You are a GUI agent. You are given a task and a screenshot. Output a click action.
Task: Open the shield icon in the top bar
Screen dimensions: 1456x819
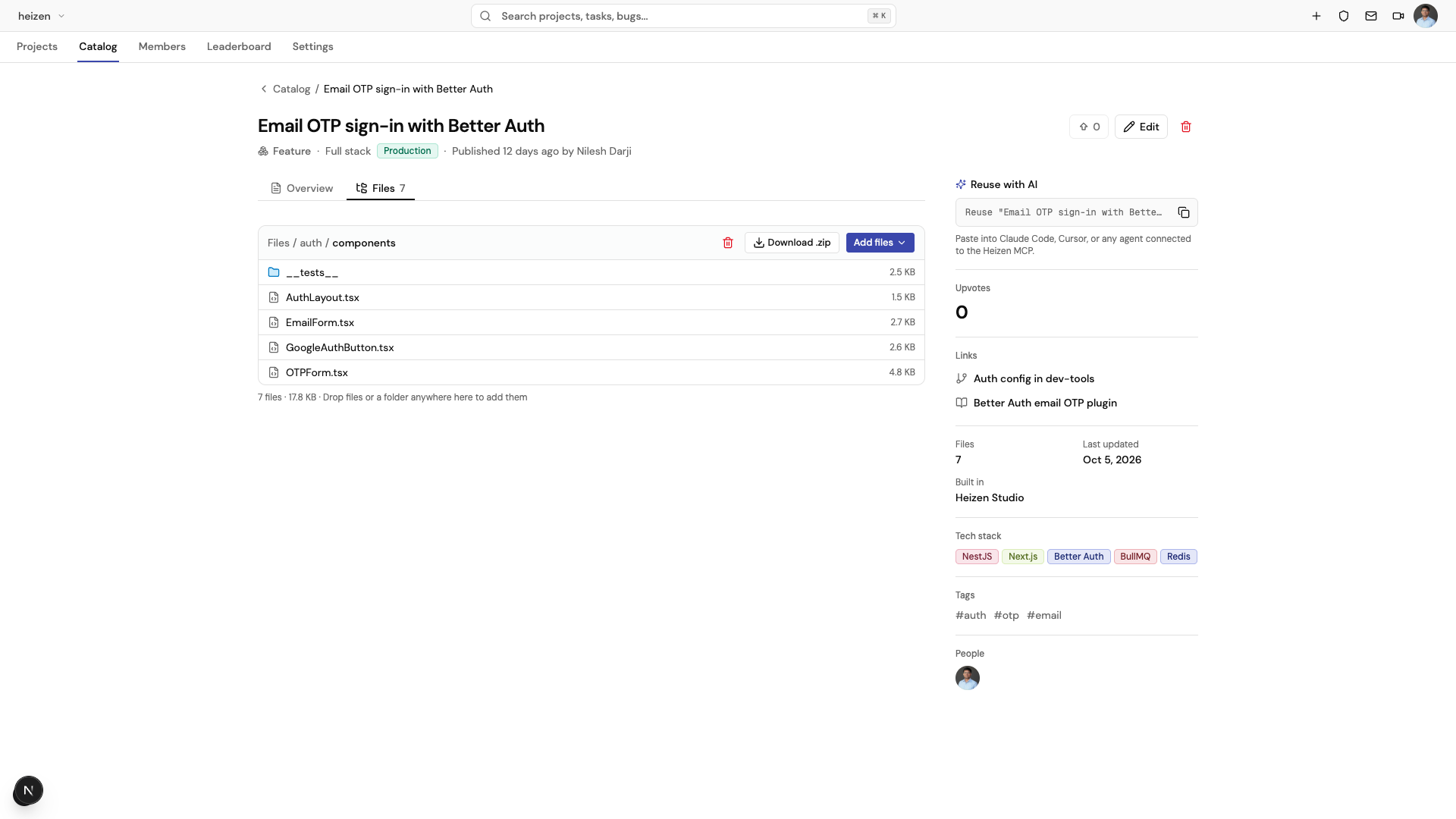tap(1344, 16)
